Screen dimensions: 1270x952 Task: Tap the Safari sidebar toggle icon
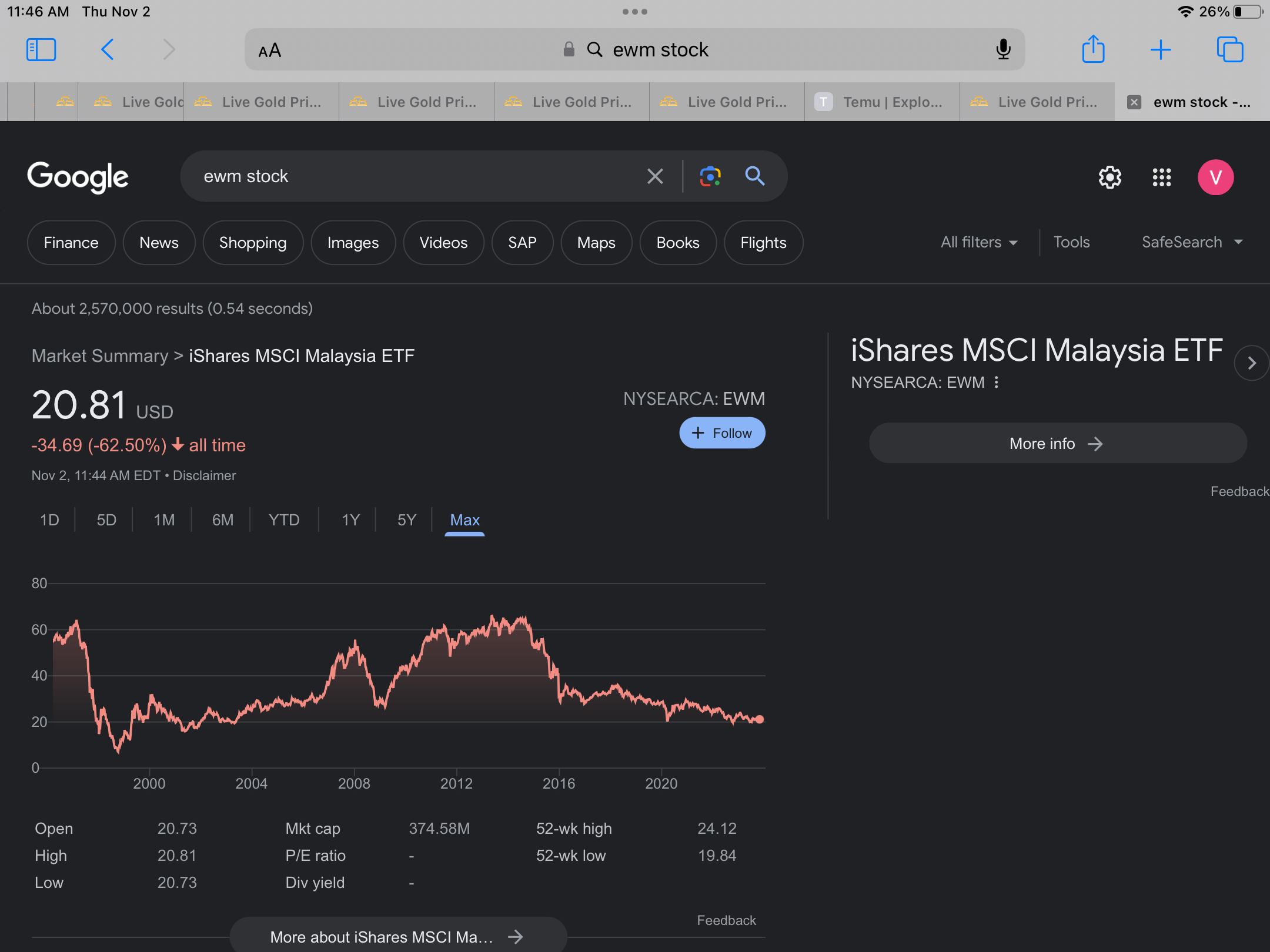(41, 50)
